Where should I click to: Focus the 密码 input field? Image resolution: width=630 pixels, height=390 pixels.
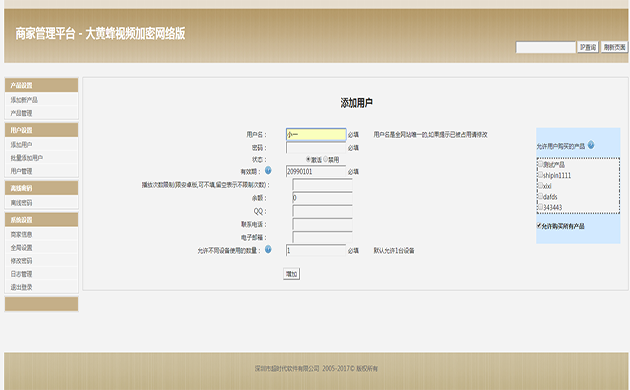[316, 148]
